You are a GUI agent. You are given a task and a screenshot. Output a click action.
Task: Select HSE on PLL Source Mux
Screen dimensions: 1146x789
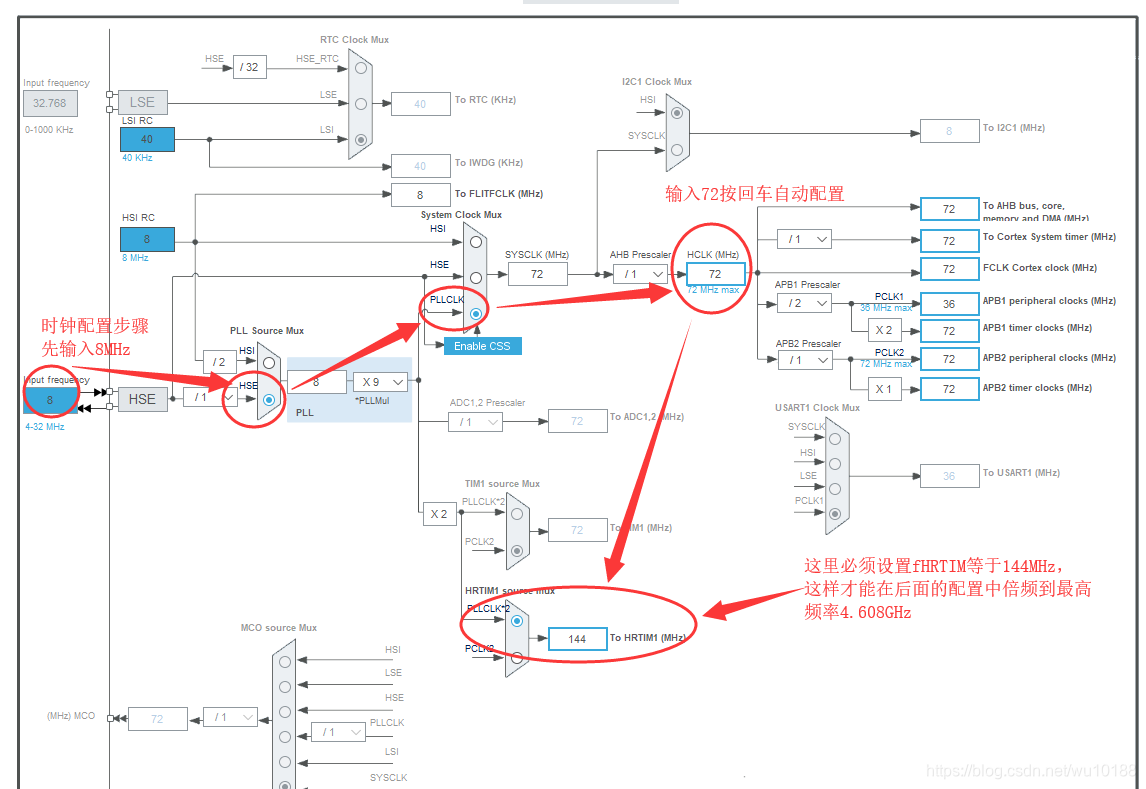pyautogui.click(x=269, y=400)
